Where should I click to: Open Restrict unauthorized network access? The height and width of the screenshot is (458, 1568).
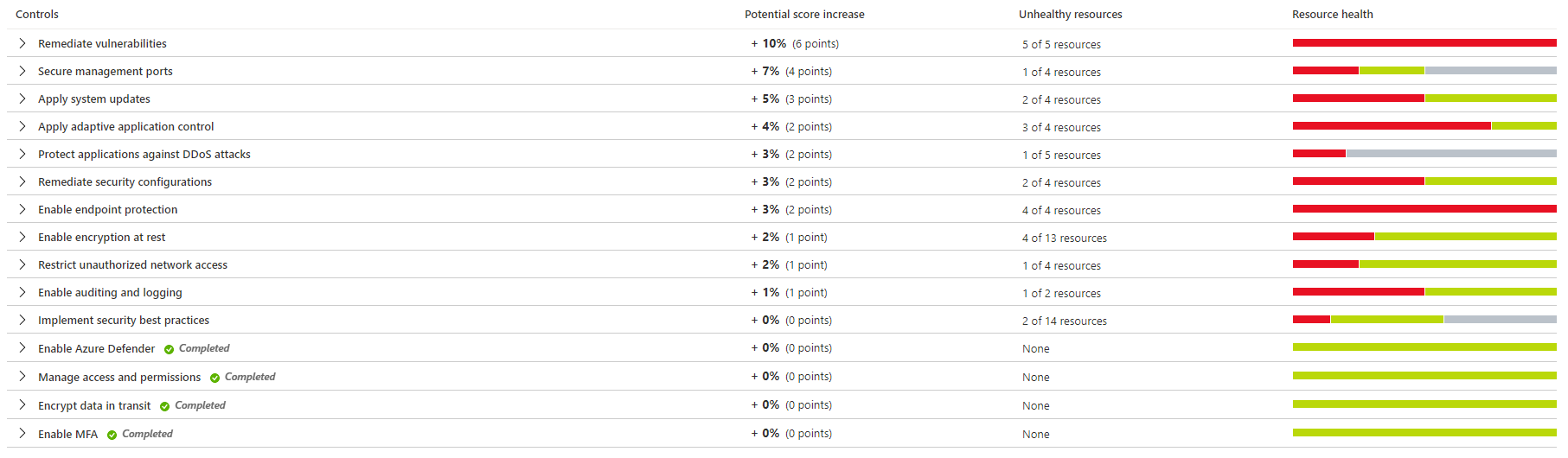coord(132,264)
